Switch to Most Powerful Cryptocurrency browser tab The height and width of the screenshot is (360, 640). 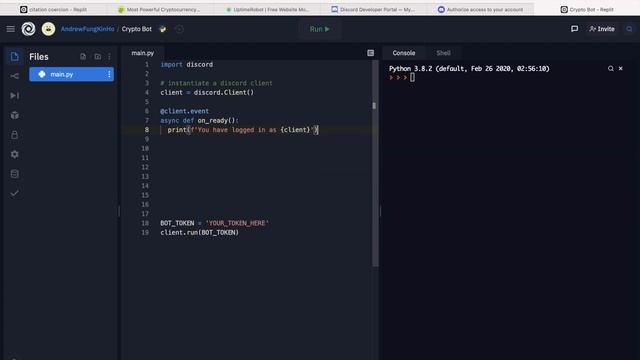[x=159, y=9]
